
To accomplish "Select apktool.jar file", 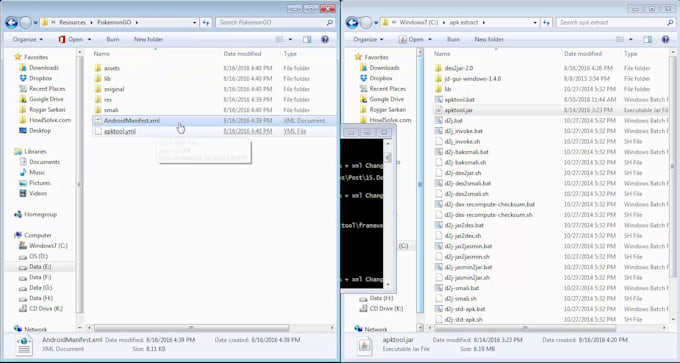I will [458, 110].
